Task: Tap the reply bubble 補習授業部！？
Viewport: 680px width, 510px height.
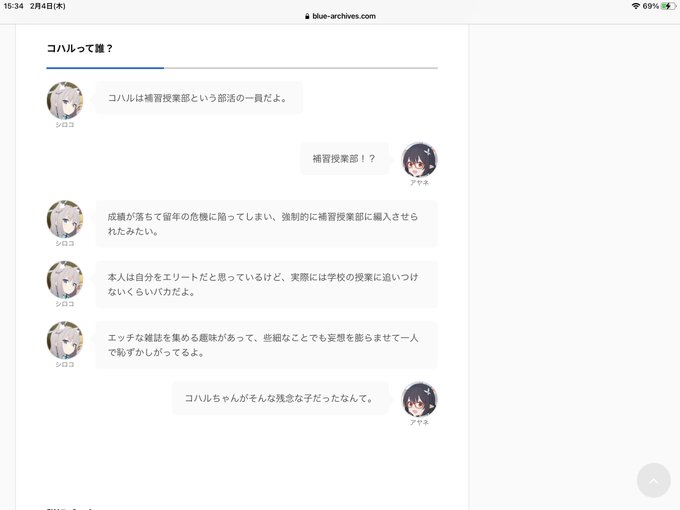Action: click(x=344, y=159)
